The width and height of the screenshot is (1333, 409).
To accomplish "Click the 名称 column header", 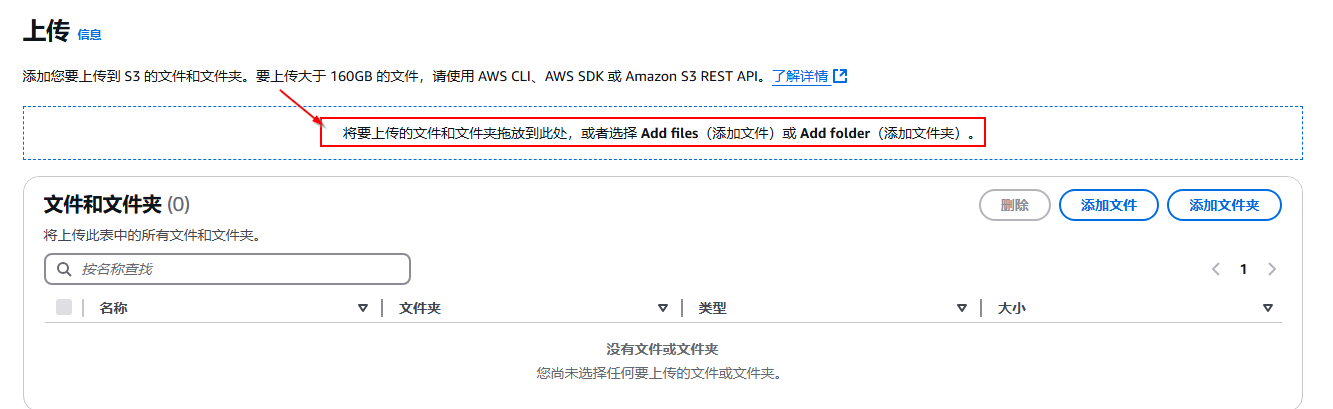I will [x=113, y=308].
